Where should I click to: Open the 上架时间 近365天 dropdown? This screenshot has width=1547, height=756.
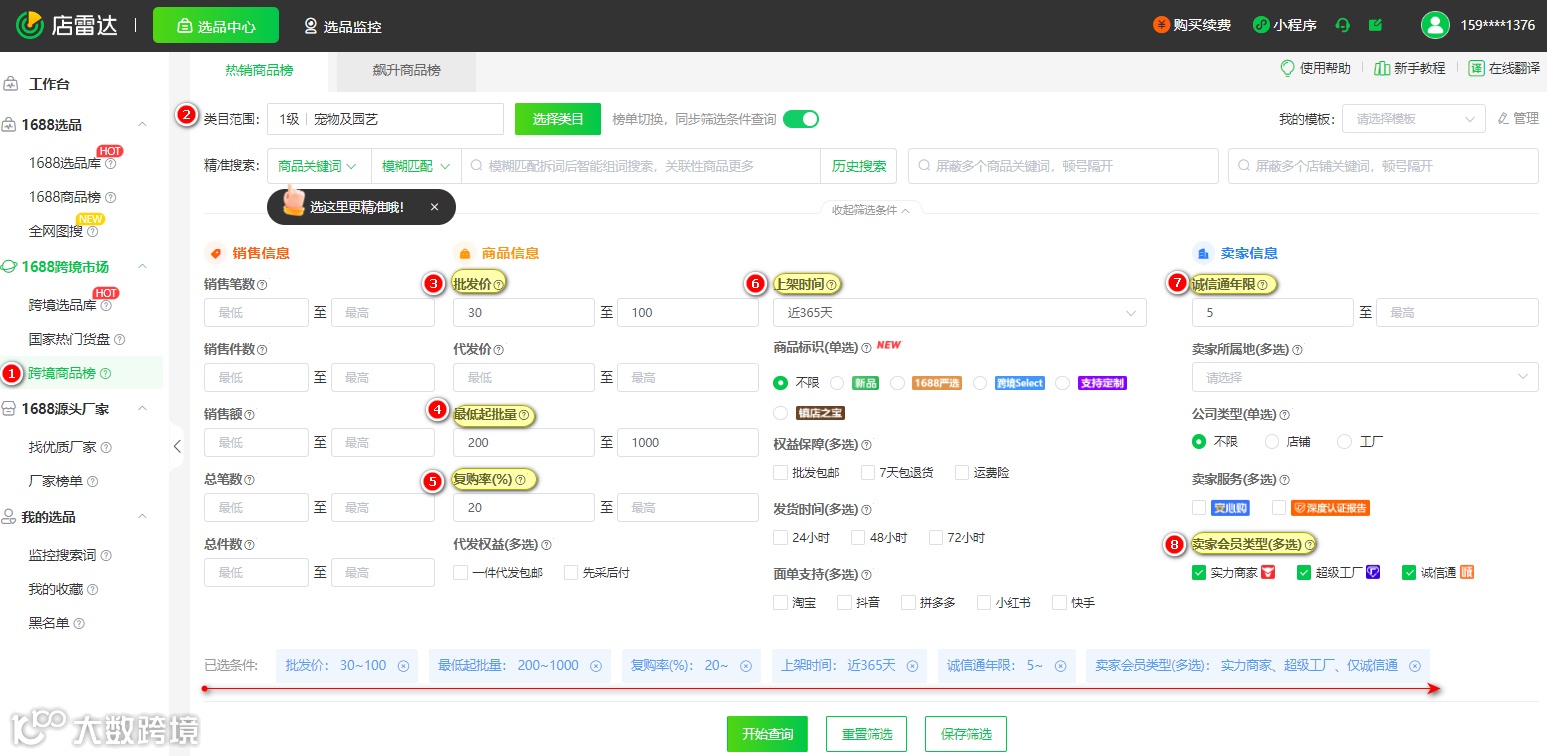tap(960, 313)
